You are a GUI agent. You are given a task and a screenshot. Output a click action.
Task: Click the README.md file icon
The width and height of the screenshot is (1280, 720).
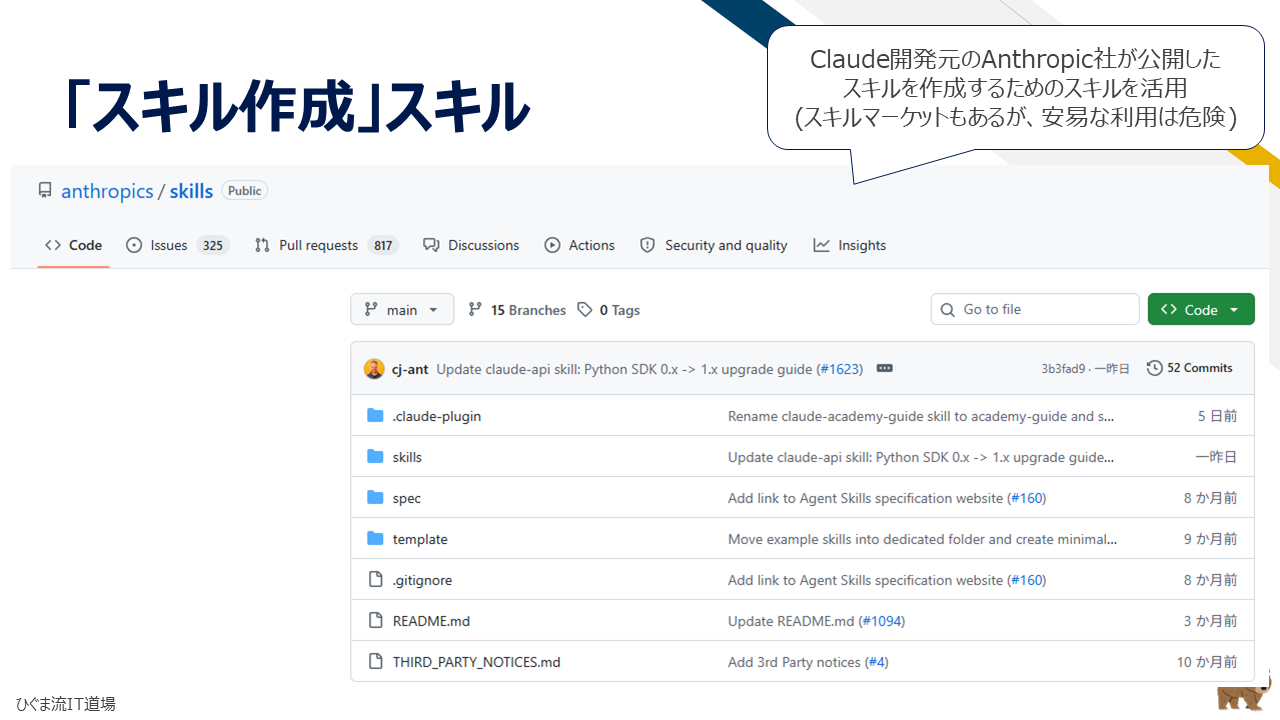(x=375, y=621)
